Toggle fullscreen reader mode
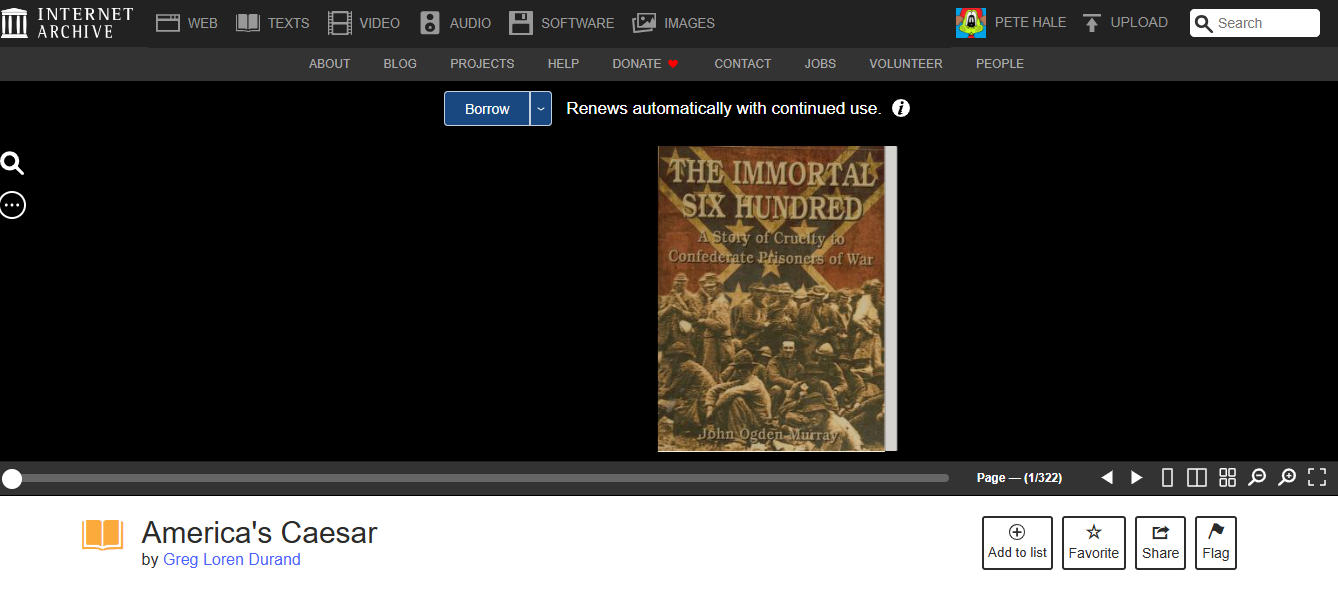Screen dimensions: 1338x590 pos(1317,478)
